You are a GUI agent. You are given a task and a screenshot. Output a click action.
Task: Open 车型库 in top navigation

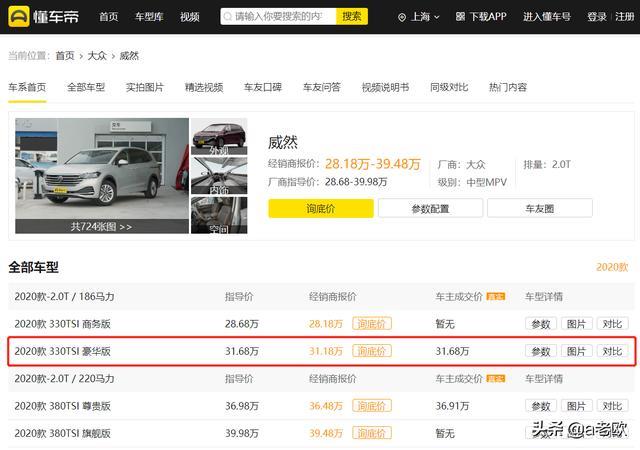(149, 17)
